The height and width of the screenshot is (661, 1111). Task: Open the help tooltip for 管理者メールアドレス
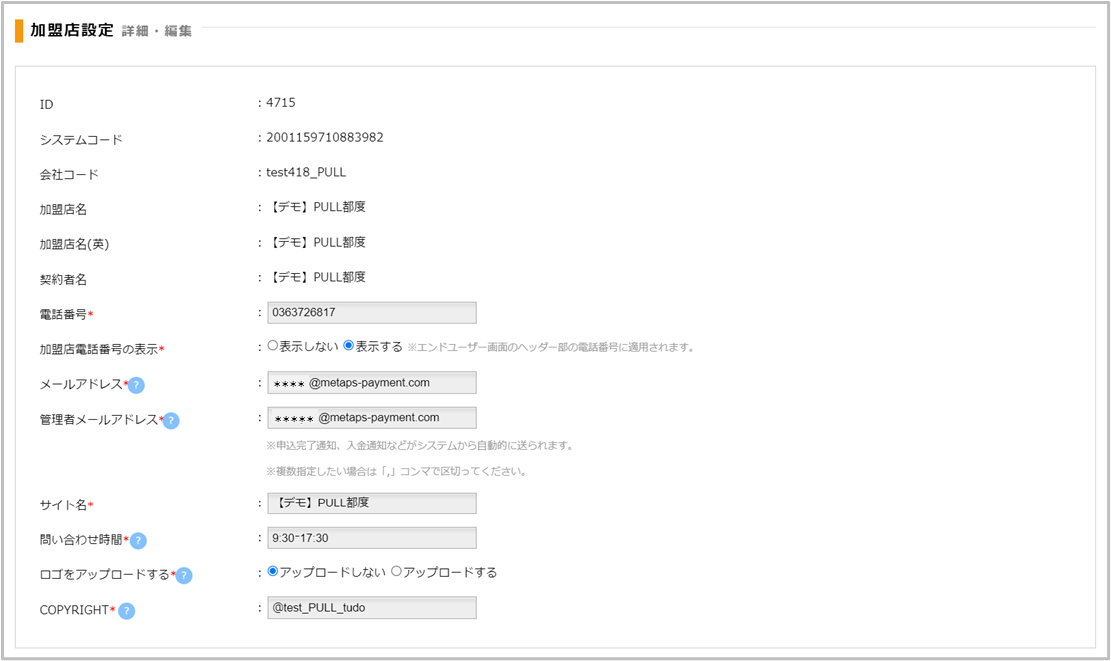click(171, 421)
